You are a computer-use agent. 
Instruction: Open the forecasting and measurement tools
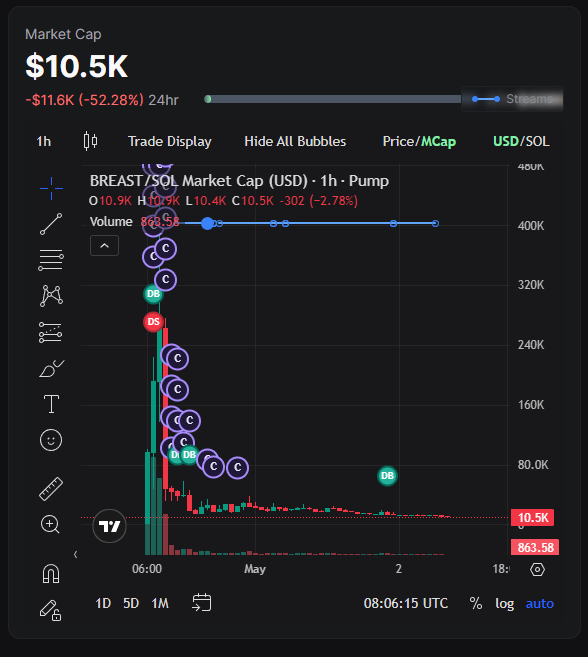(x=51, y=332)
